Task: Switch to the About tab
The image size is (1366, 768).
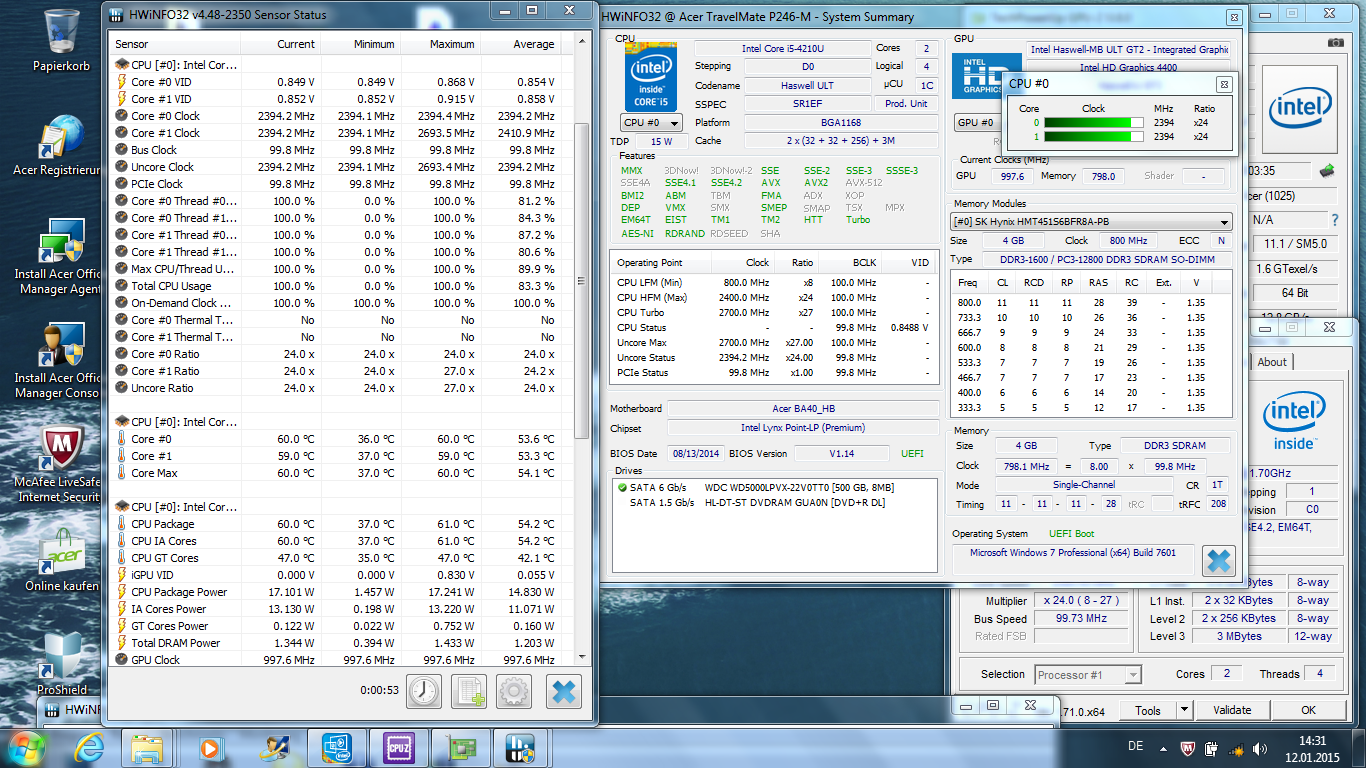Action: 1272,362
